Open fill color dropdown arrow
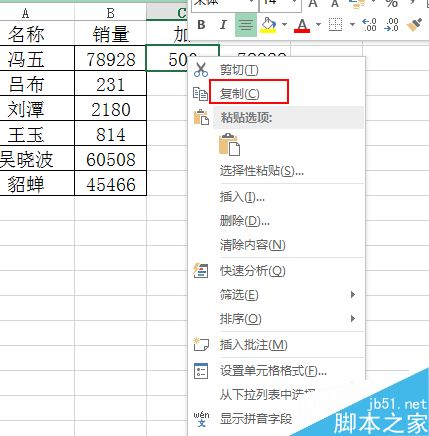This screenshot has height=436, width=429. (284, 25)
